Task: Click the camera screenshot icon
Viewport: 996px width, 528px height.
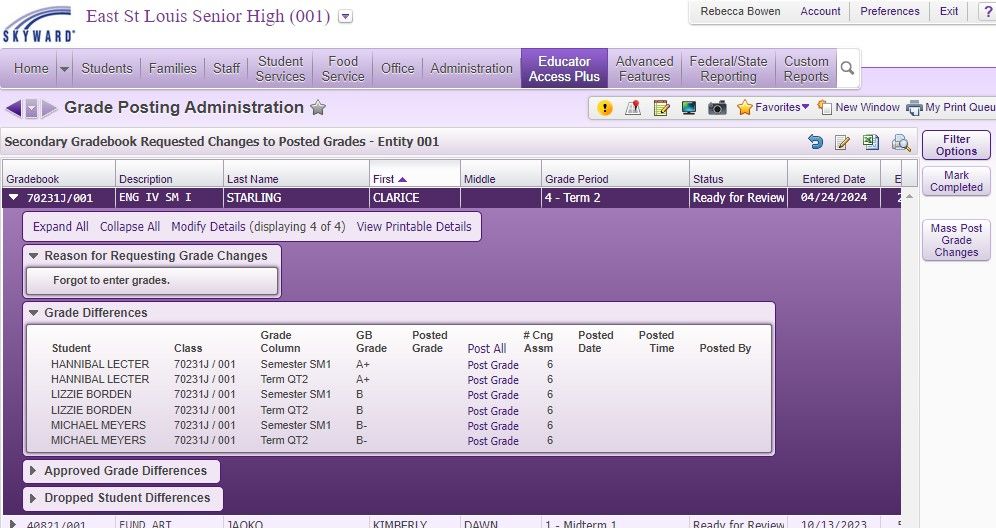Action: [717, 108]
